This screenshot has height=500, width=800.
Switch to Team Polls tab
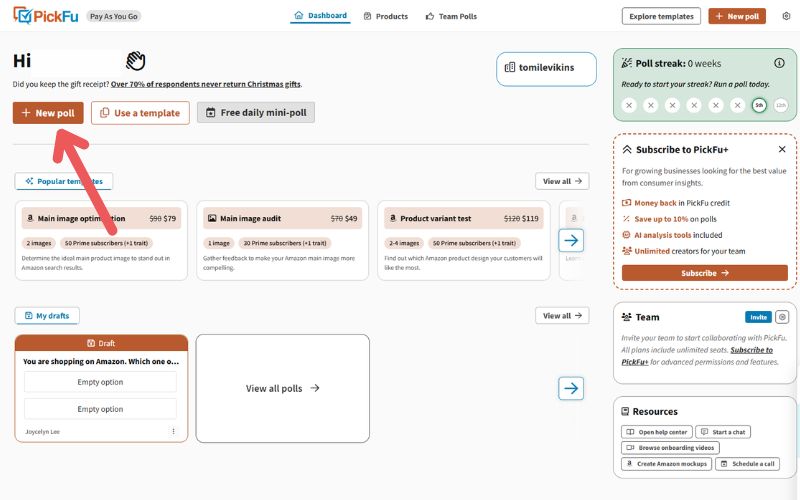coord(452,16)
